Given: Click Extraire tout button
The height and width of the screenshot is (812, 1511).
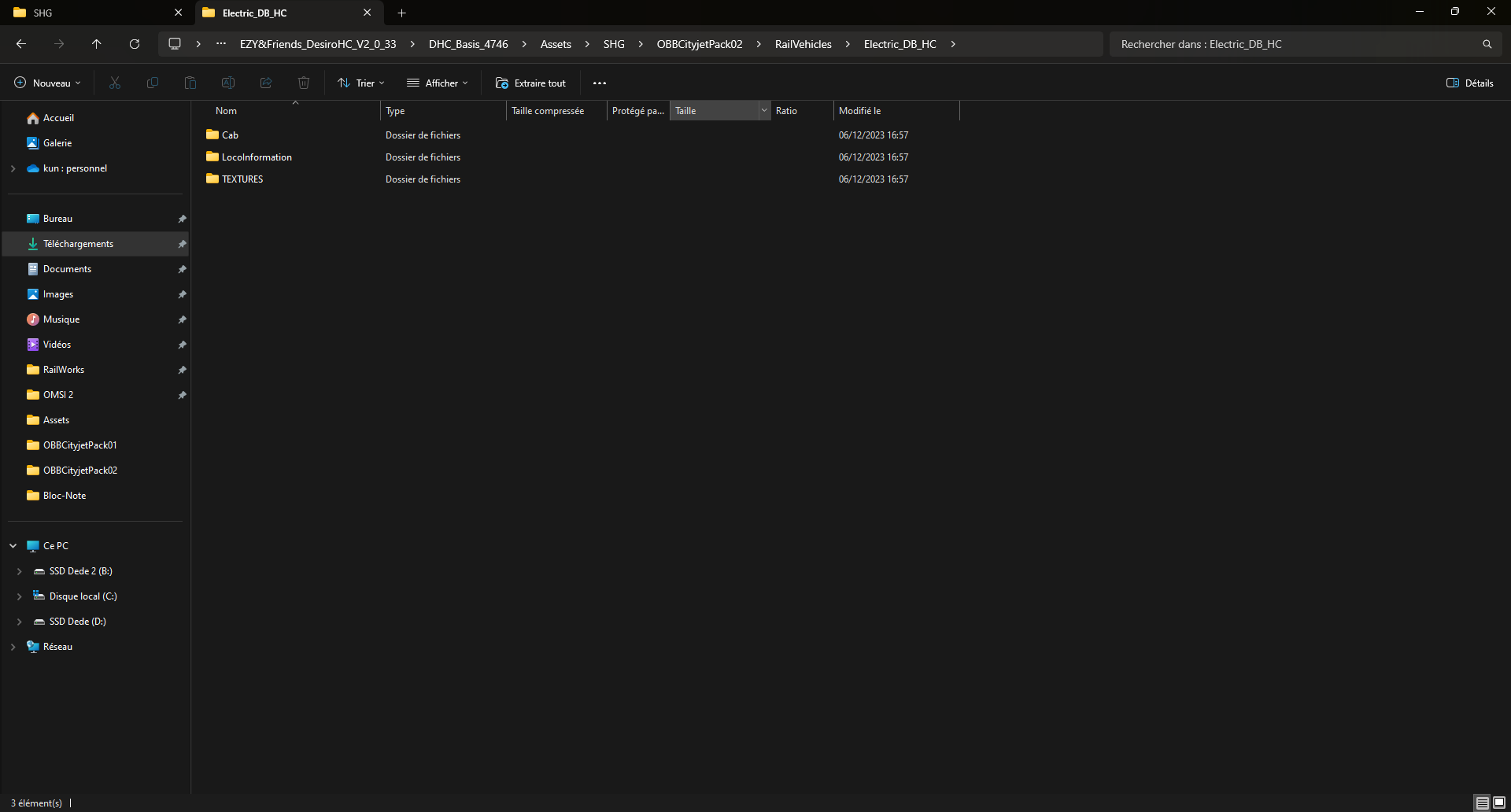Looking at the screenshot, I should click(x=530, y=83).
